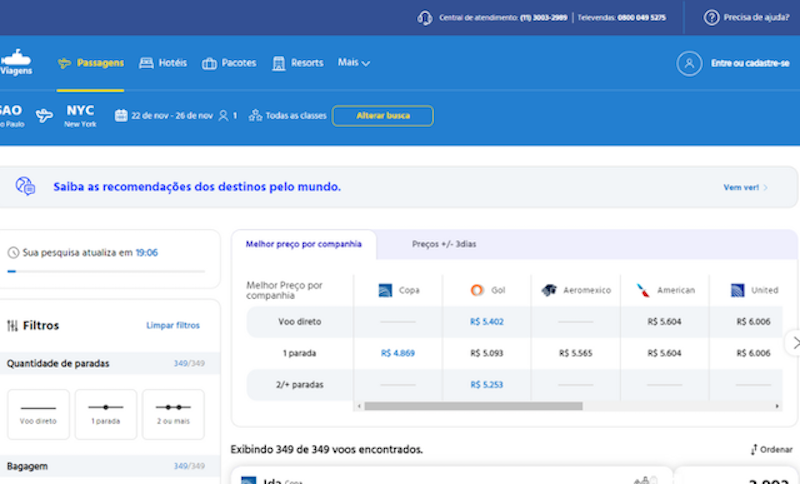
Task: Open the Hotéis tab
Action: coord(163,63)
